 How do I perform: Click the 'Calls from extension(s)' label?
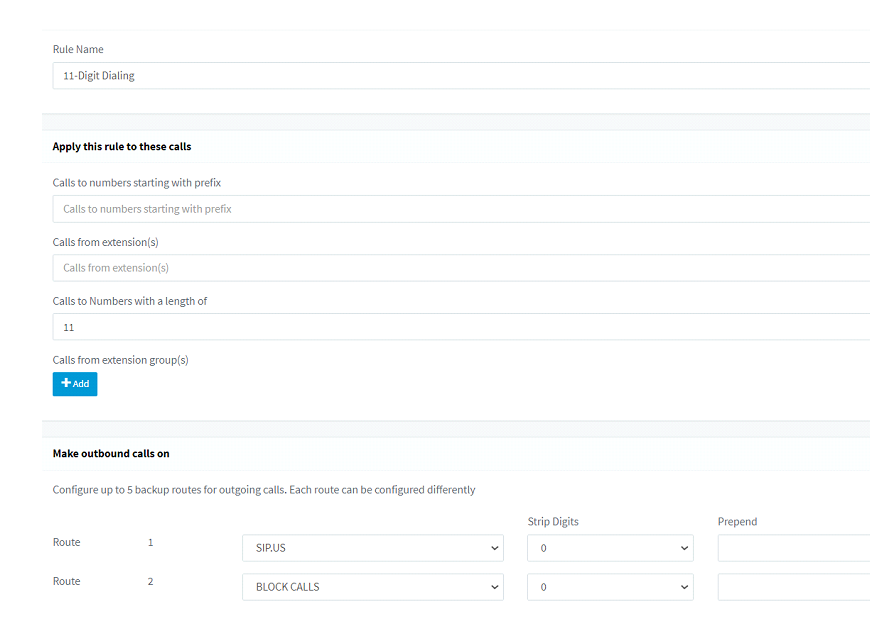point(105,242)
